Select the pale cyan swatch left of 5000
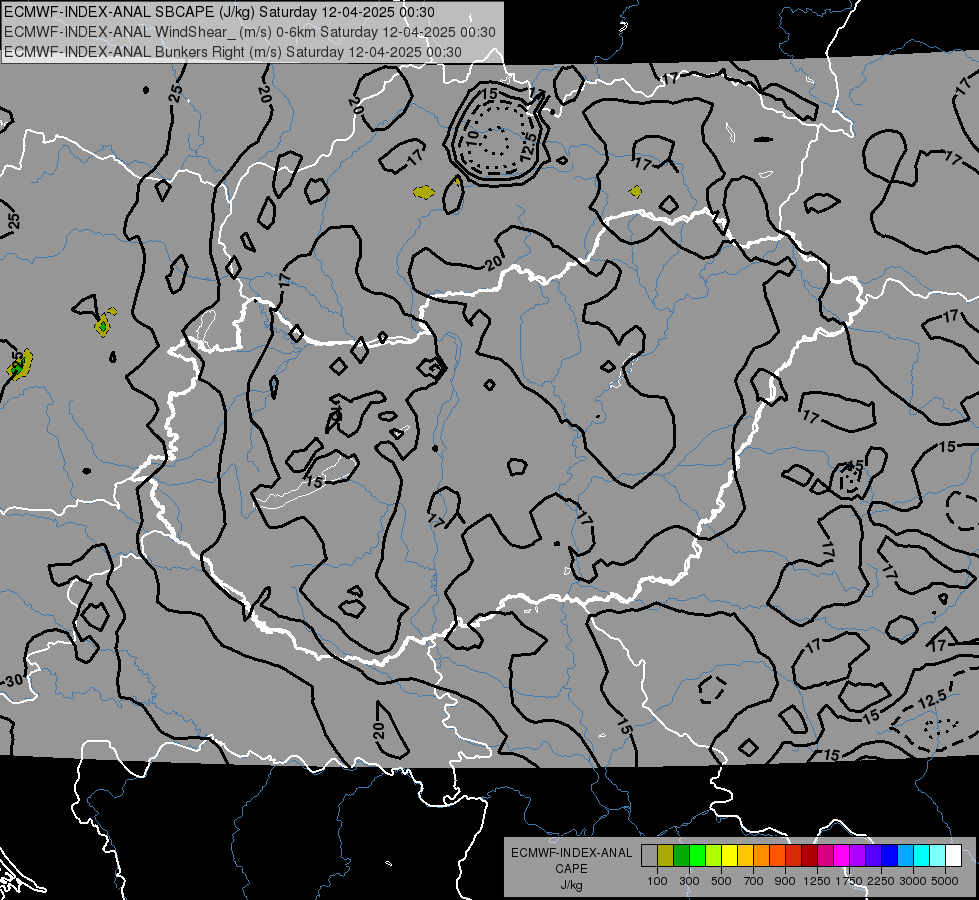 tap(938, 855)
